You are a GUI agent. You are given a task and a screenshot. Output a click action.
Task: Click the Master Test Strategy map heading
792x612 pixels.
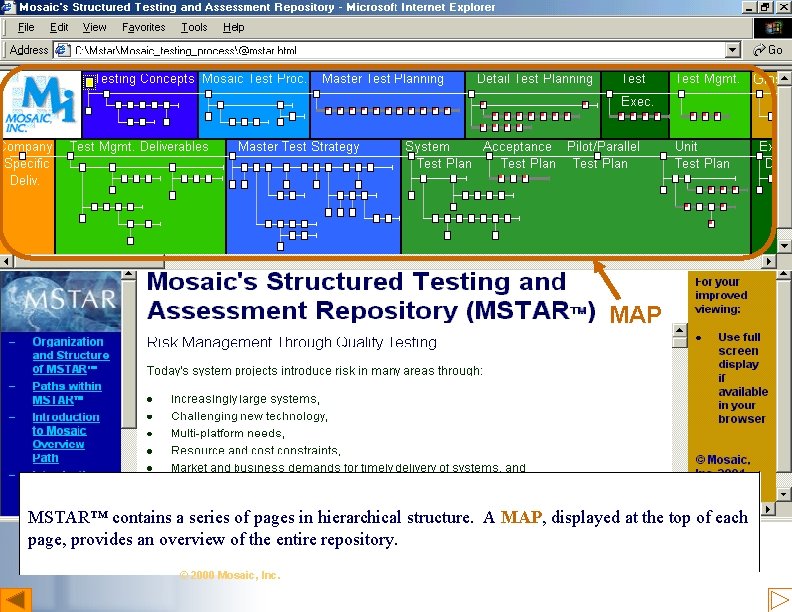pyautogui.click(x=299, y=147)
